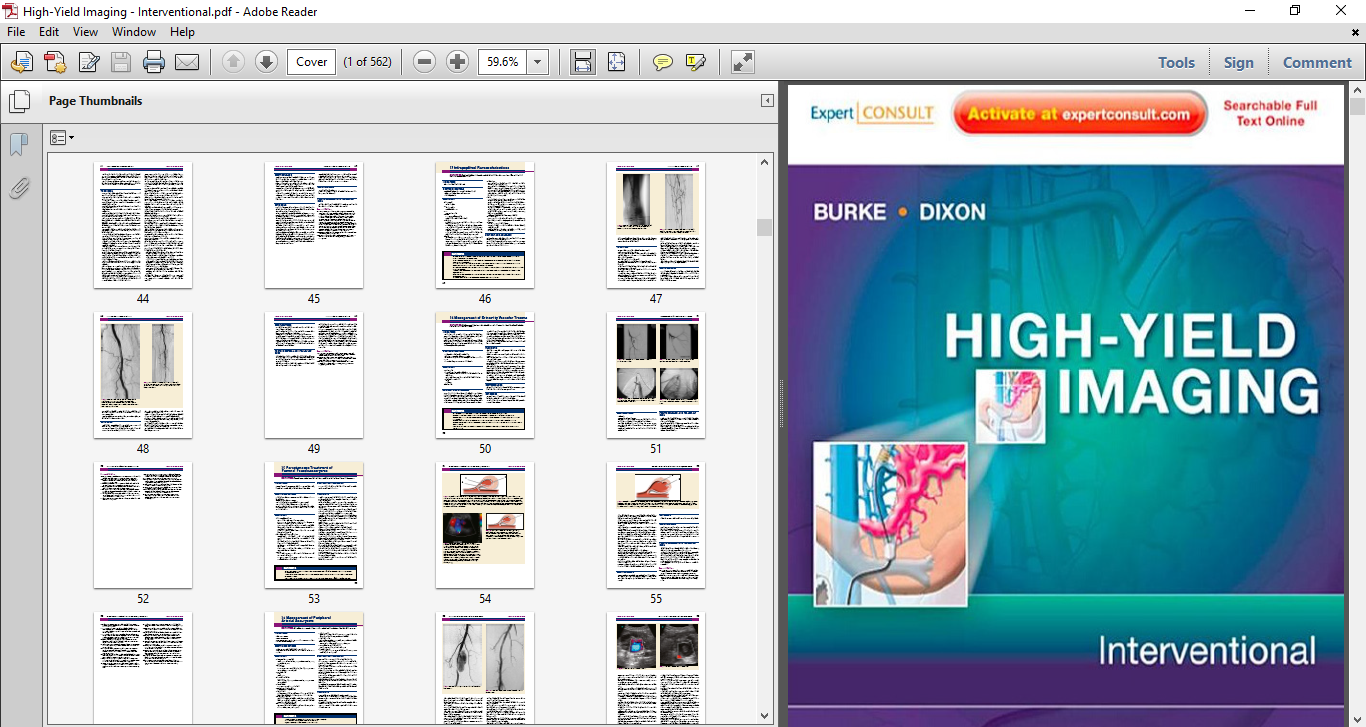Click the zoom percentage field 59.6%
Viewport: 1366px width, 727px height.
tap(502, 62)
